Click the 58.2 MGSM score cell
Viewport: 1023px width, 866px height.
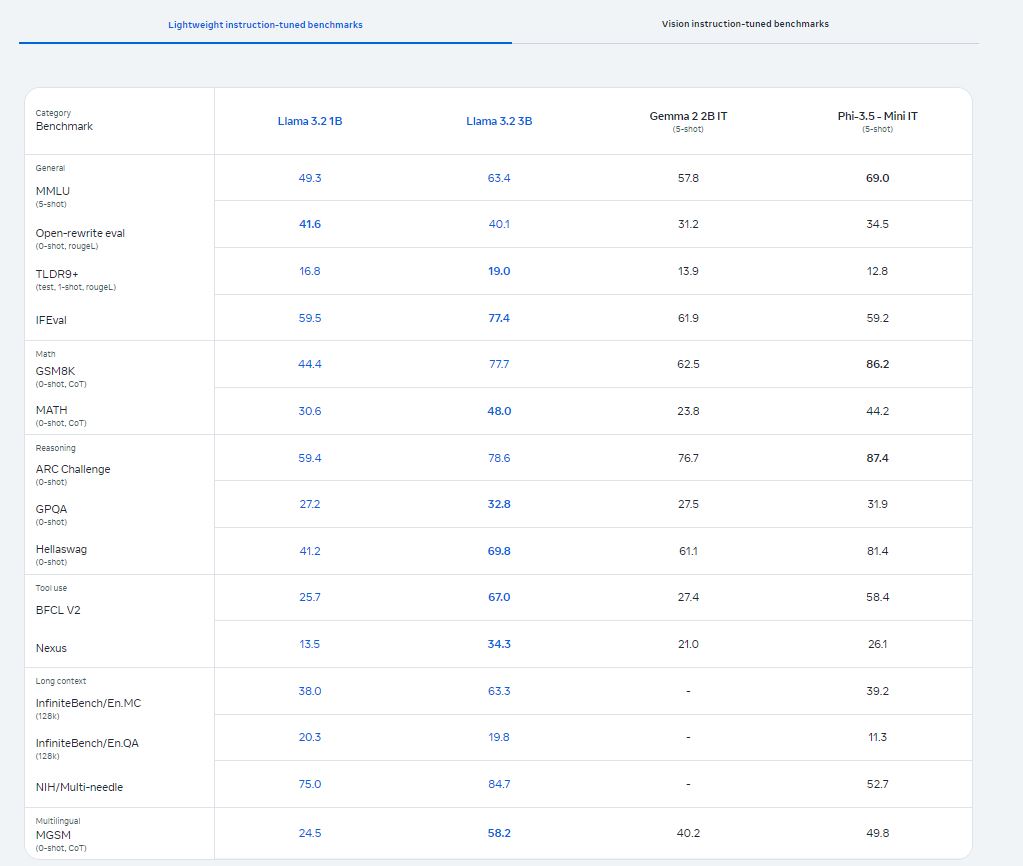[499, 833]
